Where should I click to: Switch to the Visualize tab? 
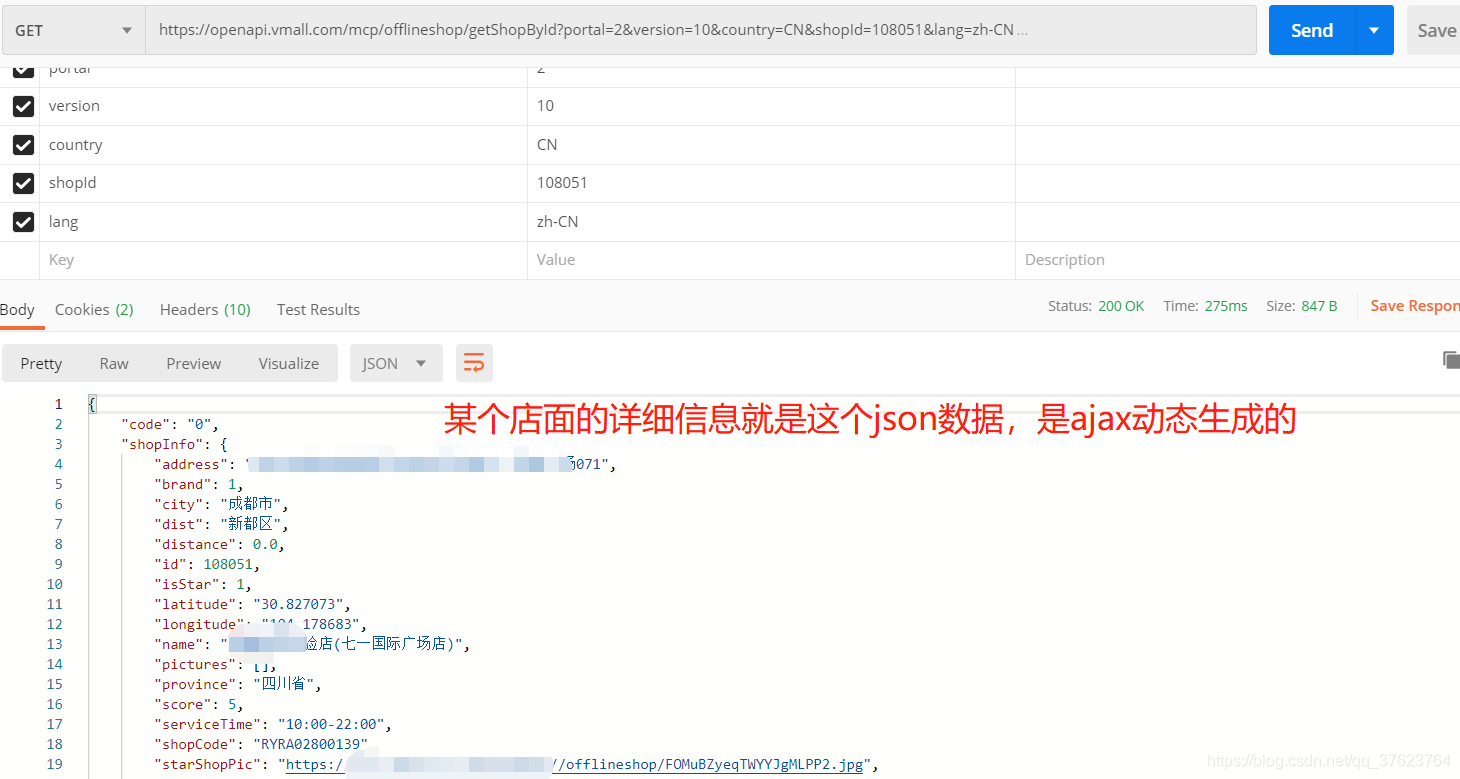click(288, 362)
